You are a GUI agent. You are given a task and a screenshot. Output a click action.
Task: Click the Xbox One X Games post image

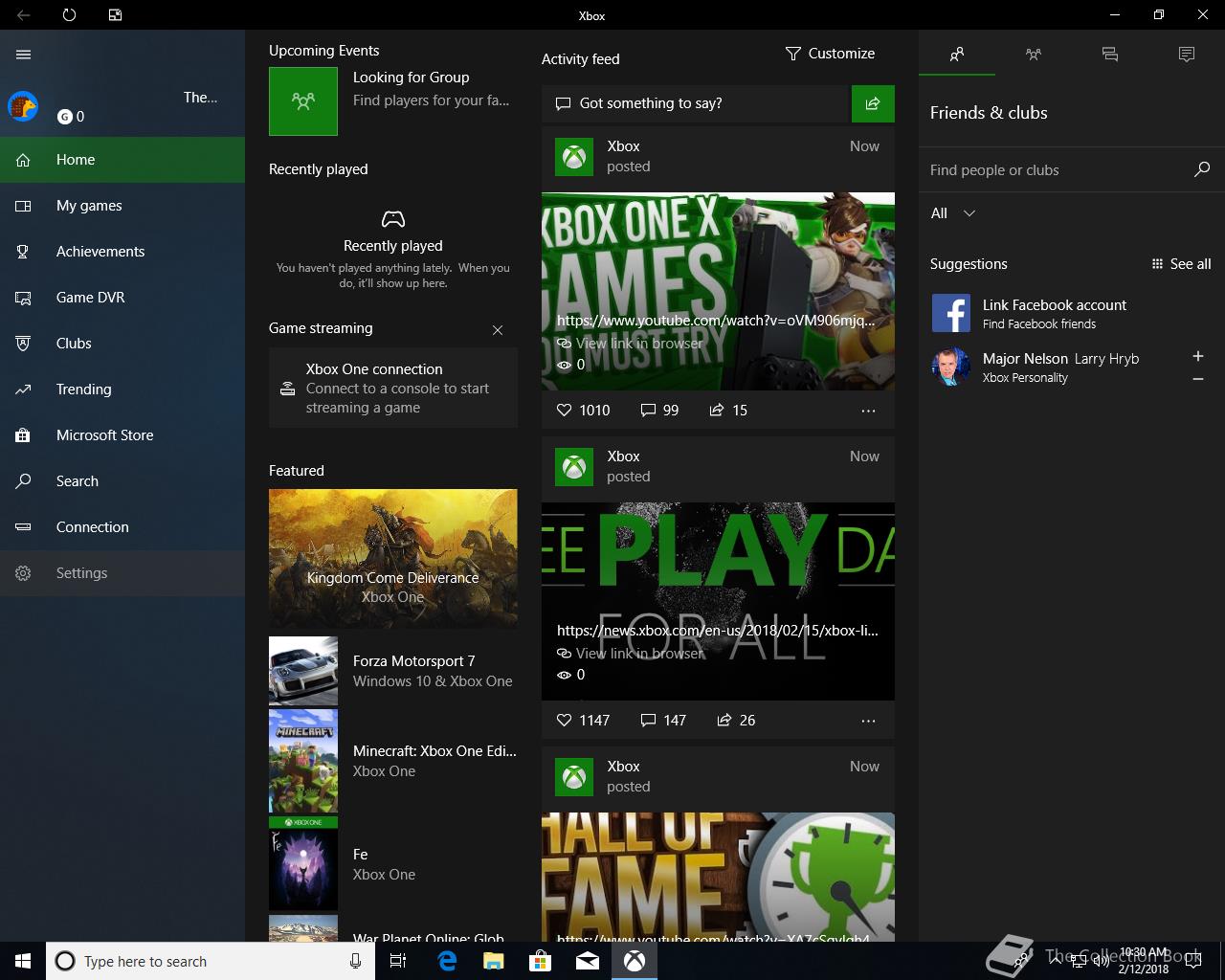click(x=718, y=291)
